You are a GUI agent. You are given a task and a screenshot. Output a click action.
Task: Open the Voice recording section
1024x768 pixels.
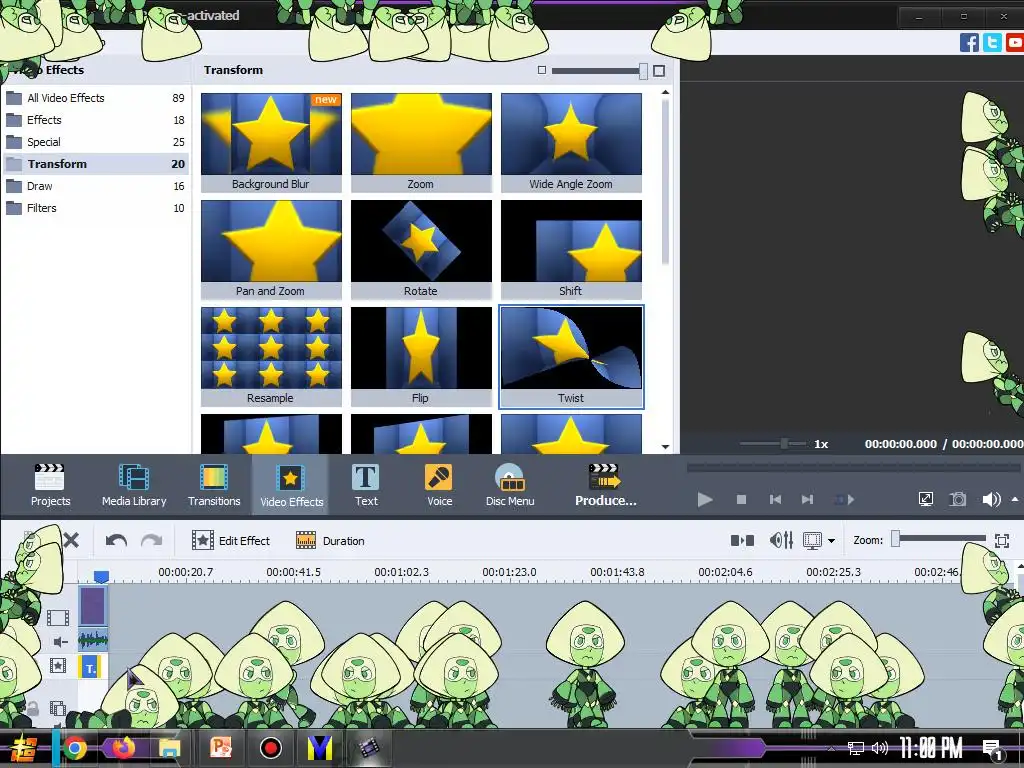click(439, 485)
